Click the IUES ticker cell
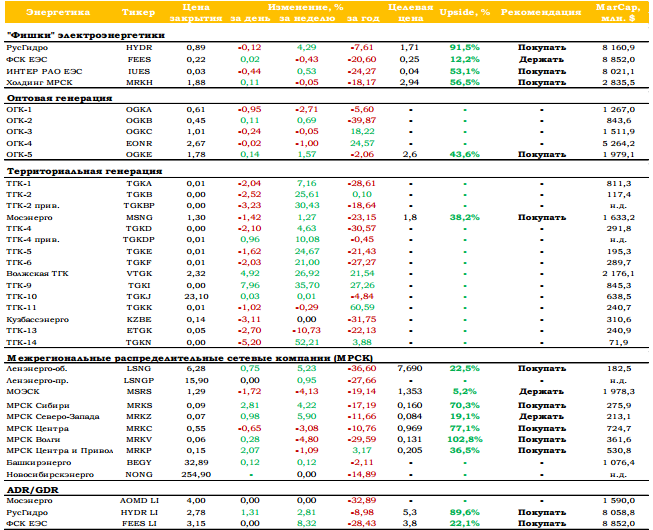 (139, 72)
